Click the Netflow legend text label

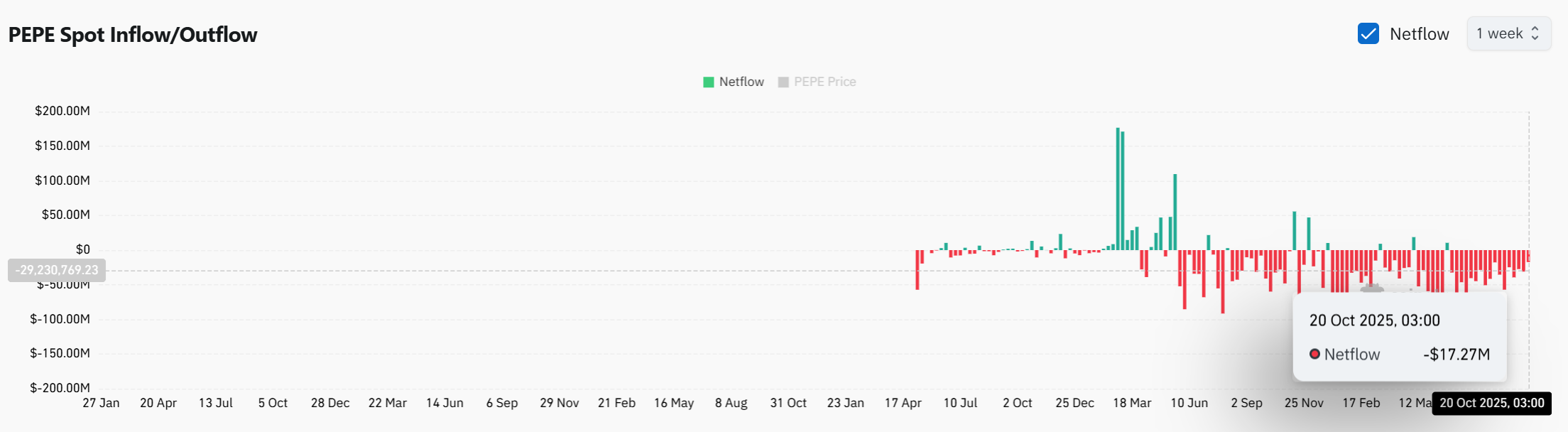click(741, 82)
